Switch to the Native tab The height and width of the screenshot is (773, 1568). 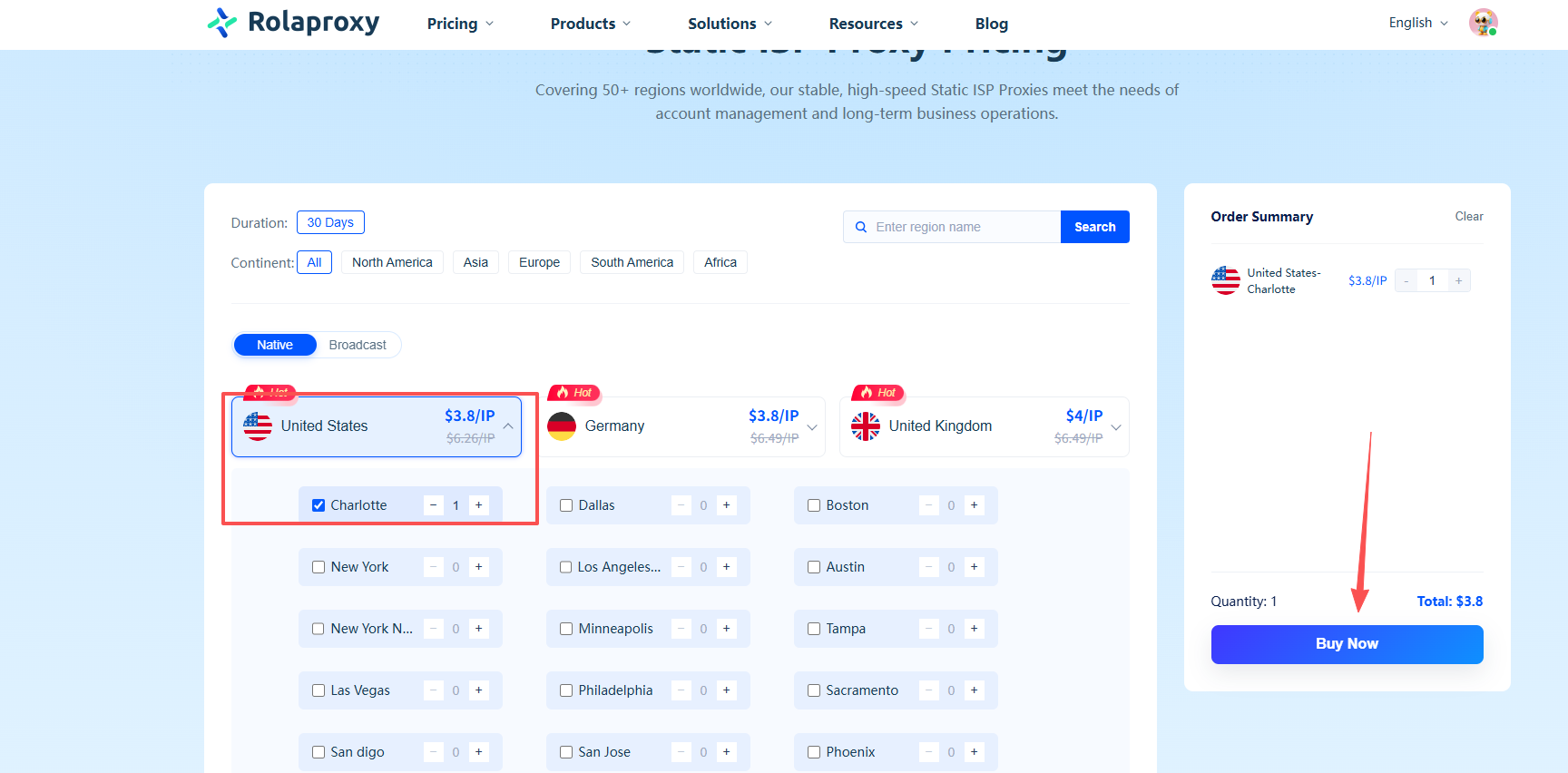point(275,345)
